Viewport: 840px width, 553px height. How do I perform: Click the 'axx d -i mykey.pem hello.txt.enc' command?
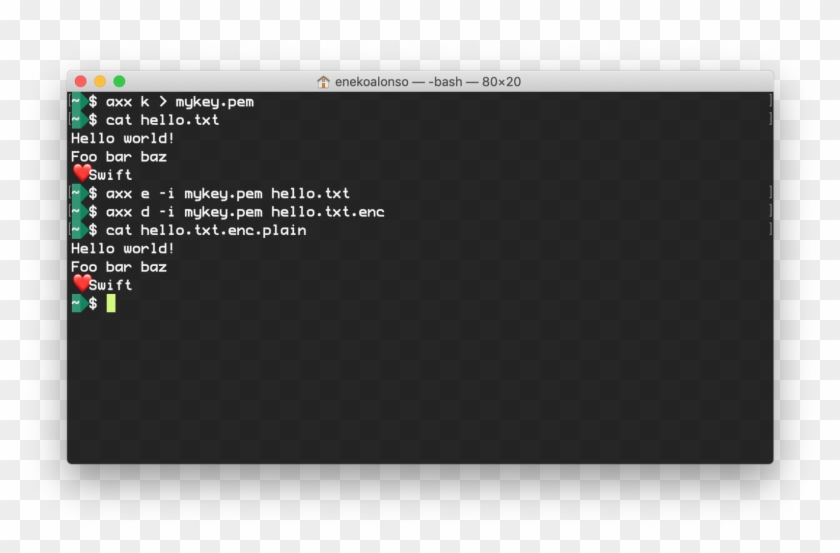pos(245,212)
